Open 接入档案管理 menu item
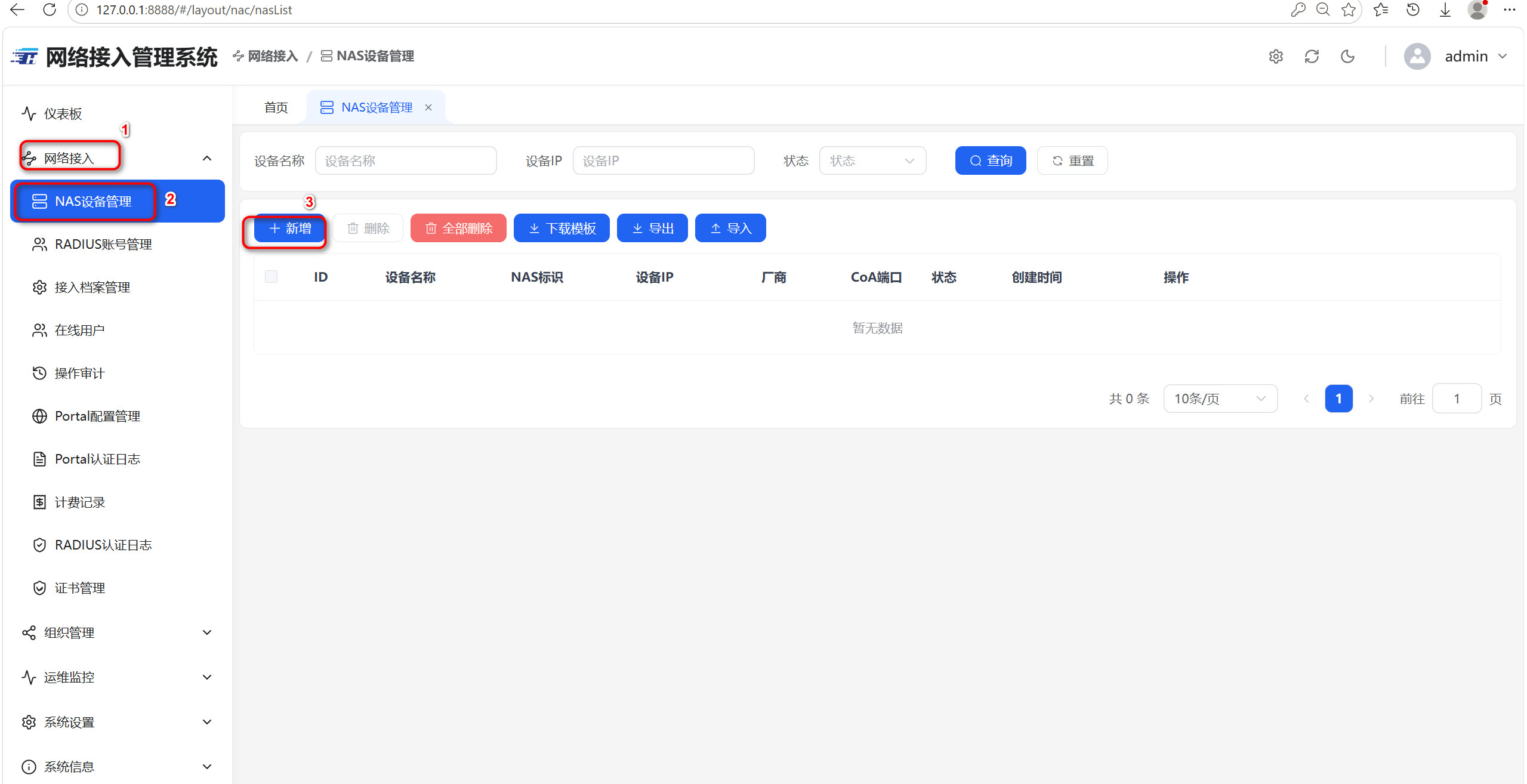The image size is (1527, 784). (118, 287)
